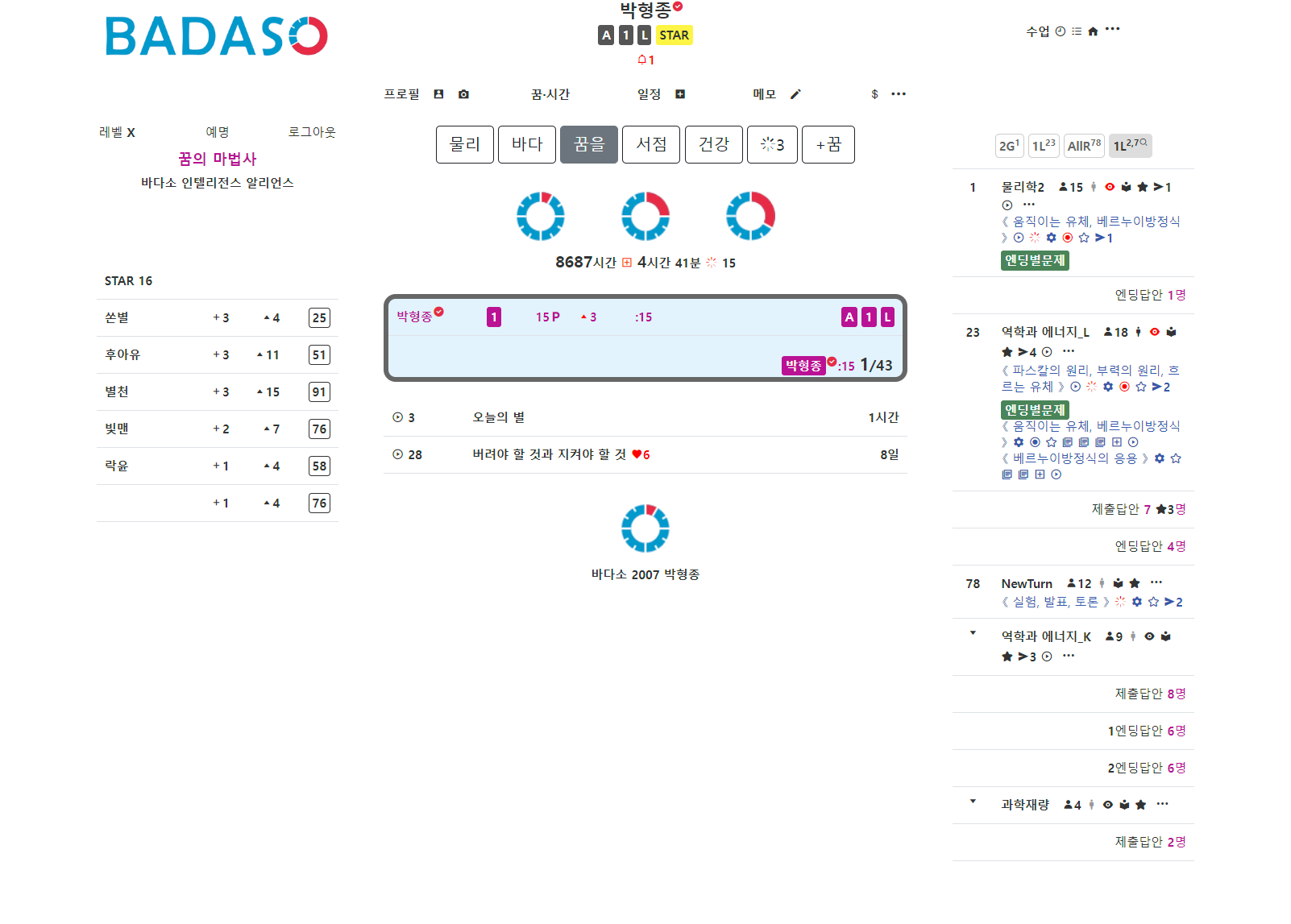Click the 버려야 할 것과 지켜야 할 것 entry
The width and height of the screenshot is (1291, 924).
549,454
